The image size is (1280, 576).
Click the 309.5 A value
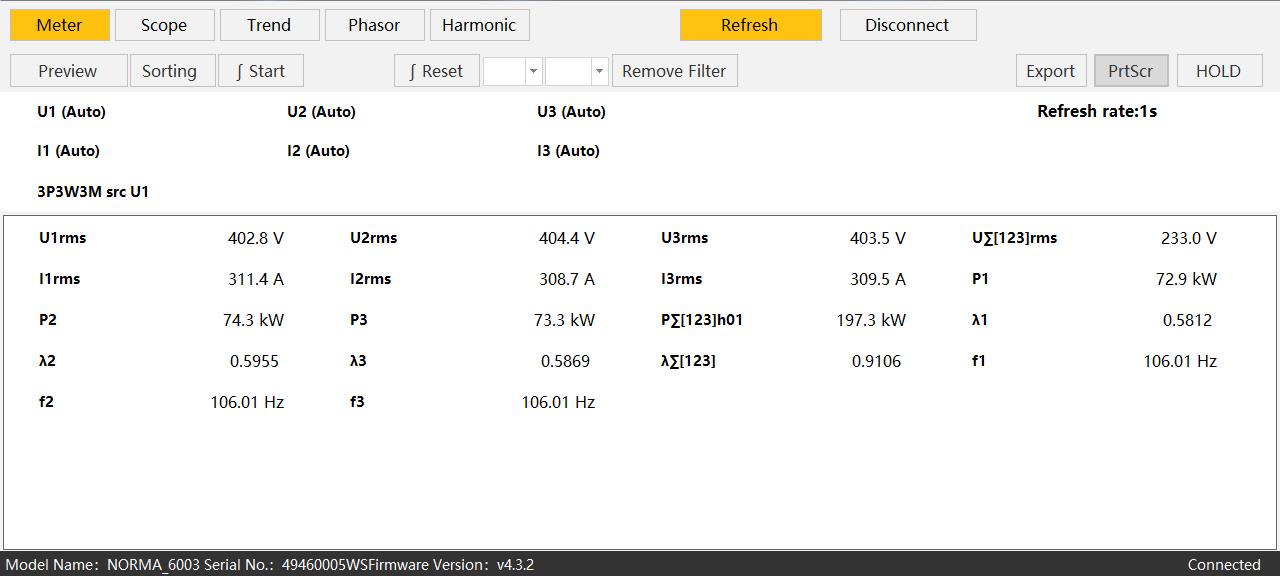[878, 279]
